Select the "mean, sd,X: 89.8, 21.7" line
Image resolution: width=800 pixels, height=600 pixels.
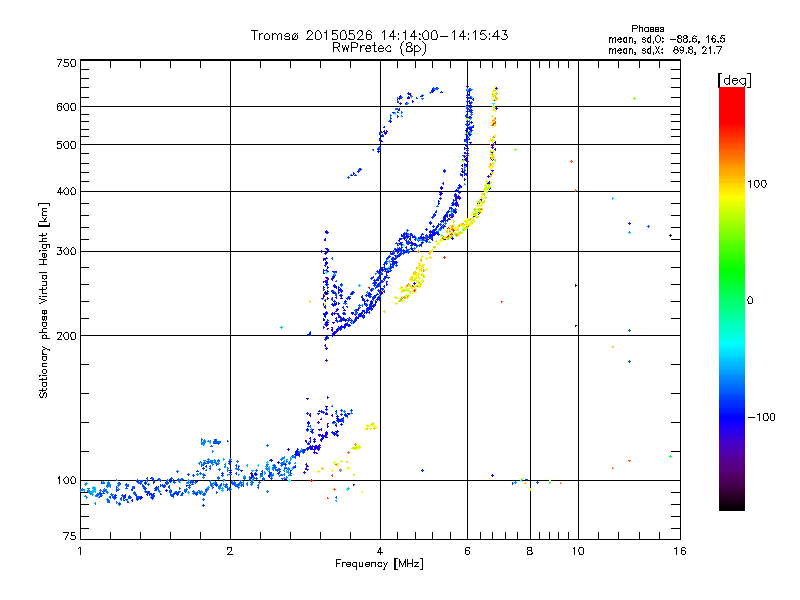click(x=665, y=50)
